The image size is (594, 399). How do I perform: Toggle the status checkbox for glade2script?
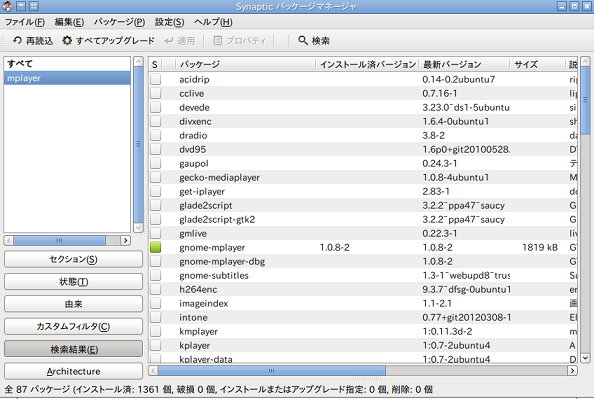pos(155,205)
